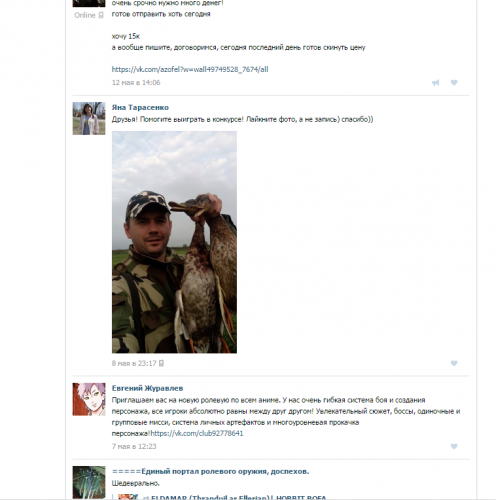The height and width of the screenshot is (500, 496).
Task: Like Евгений Журавлев's role-play invitation post
Action: click(454, 446)
